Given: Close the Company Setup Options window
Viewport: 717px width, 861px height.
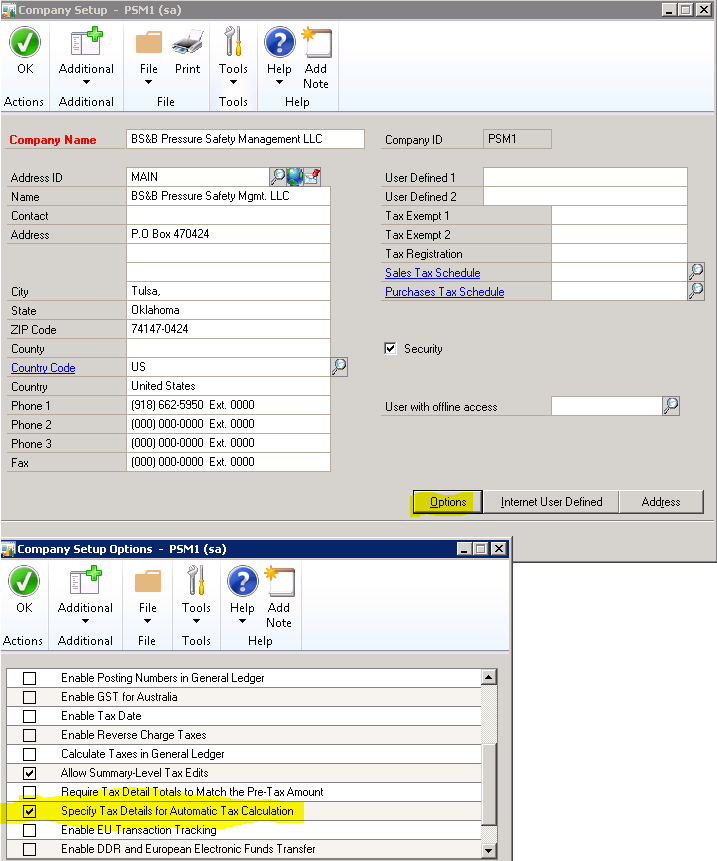Looking at the screenshot, I should pyautogui.click(x=498, y=549).
